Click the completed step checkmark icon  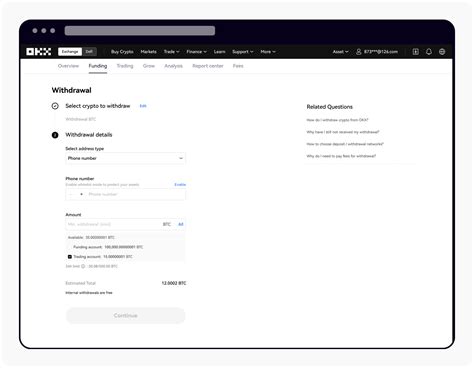click(55, 106)
